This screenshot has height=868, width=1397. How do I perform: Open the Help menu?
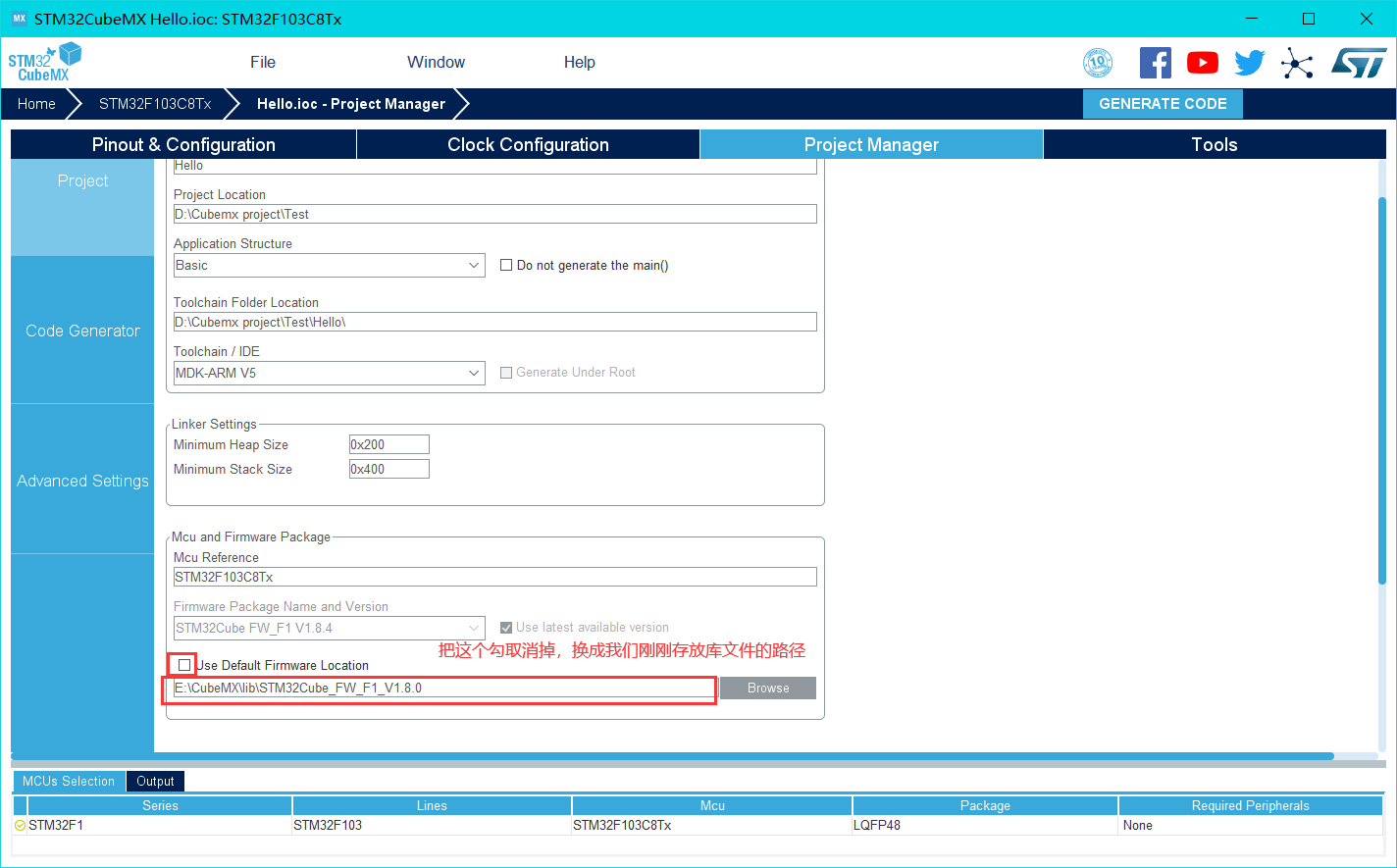point(579,62)
